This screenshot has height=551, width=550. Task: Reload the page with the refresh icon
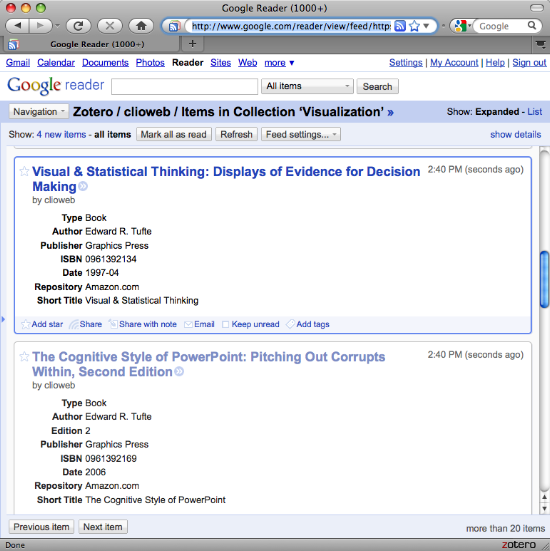[78, 26]
